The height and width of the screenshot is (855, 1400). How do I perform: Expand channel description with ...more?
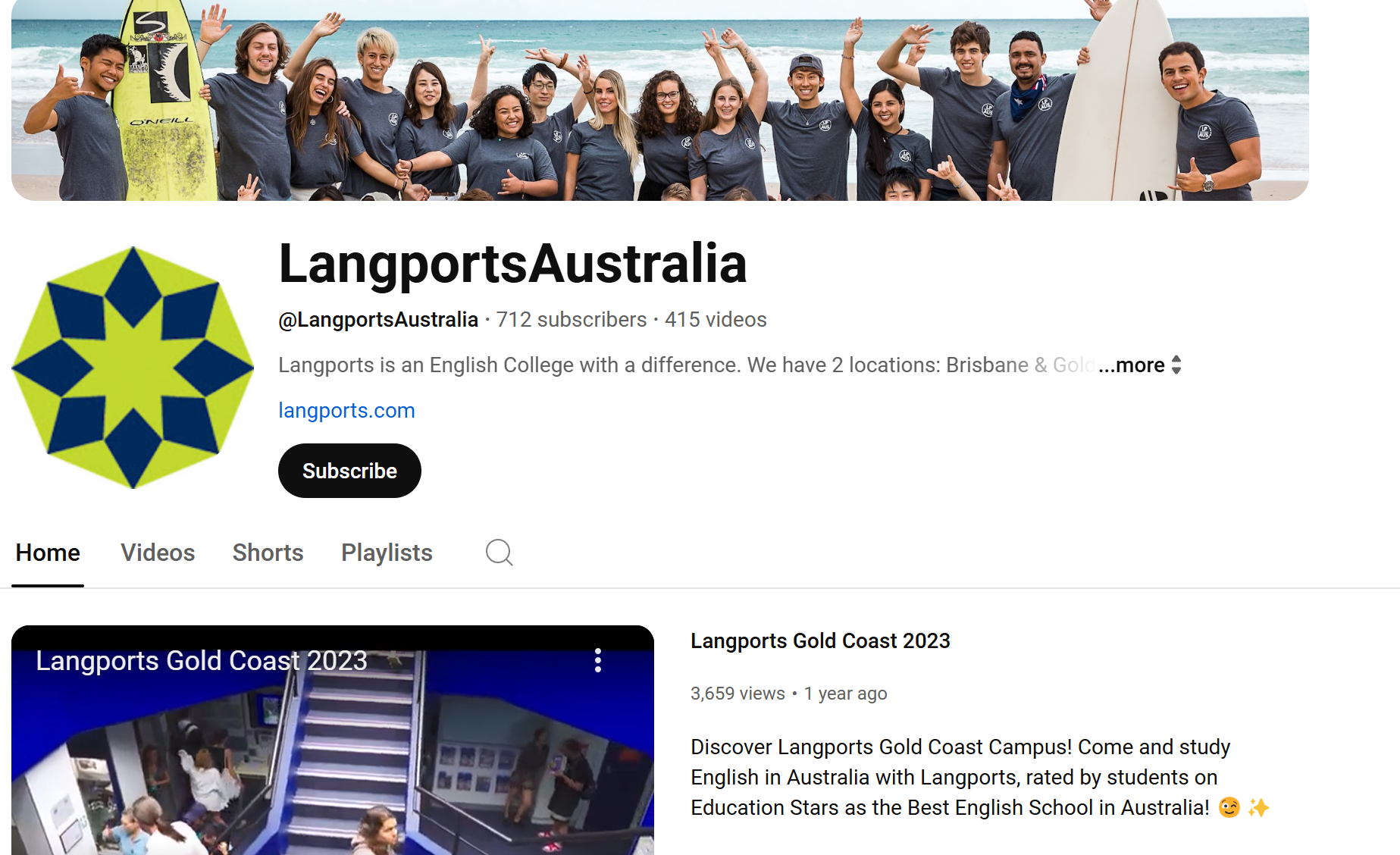(1131, 365)
